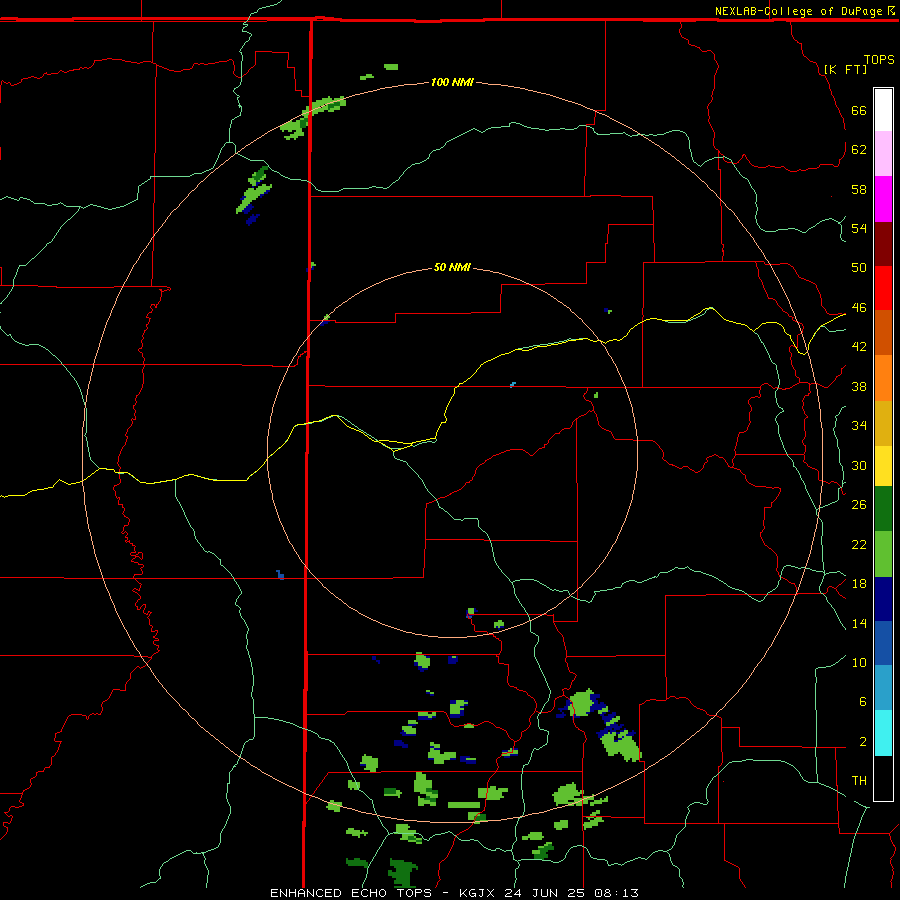This screenshot has height=900, width=900.
Task: Click the 100 NMI range ring label
Action: click(452, 82)
